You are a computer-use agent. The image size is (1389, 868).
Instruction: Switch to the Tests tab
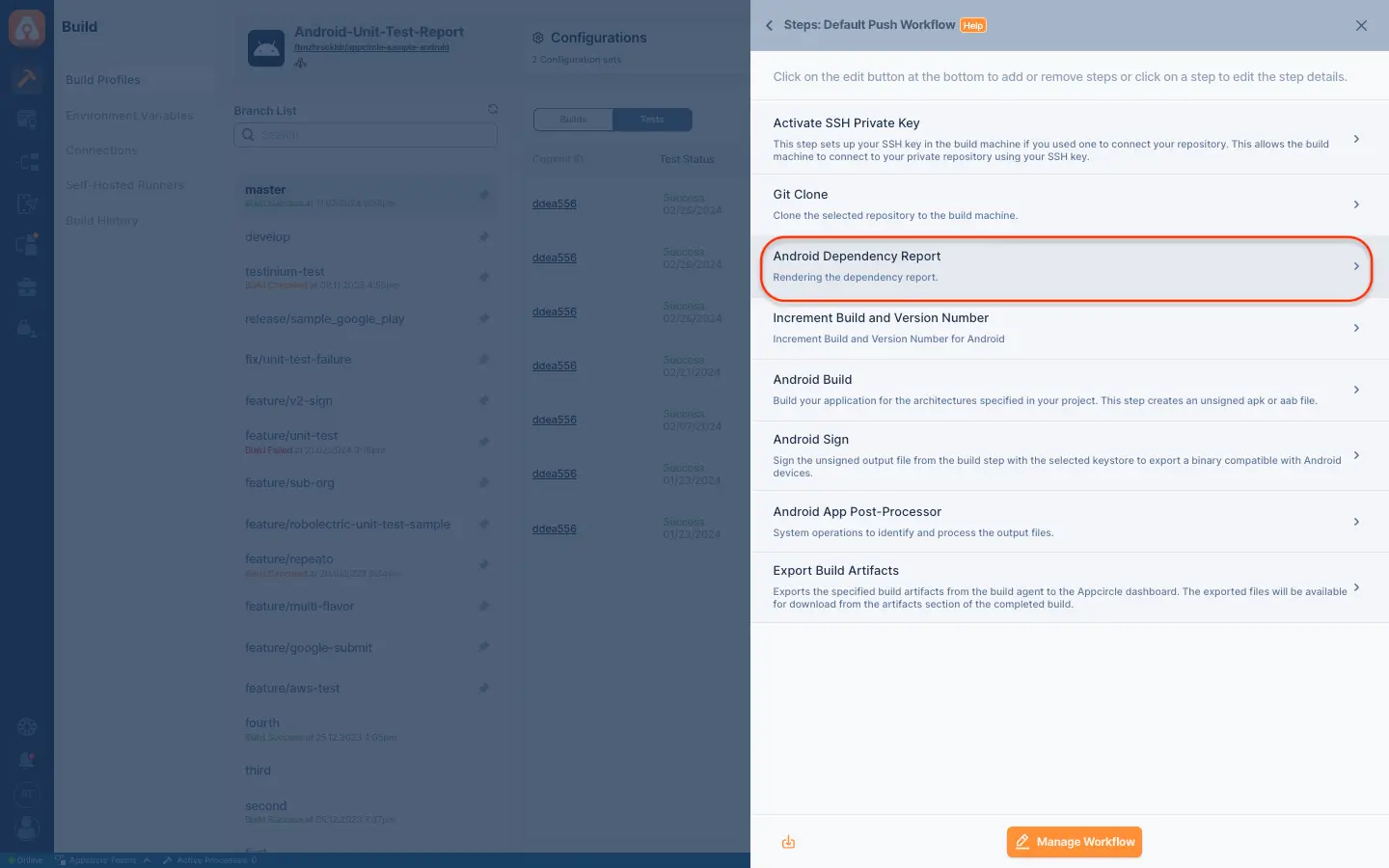(652, 120)
